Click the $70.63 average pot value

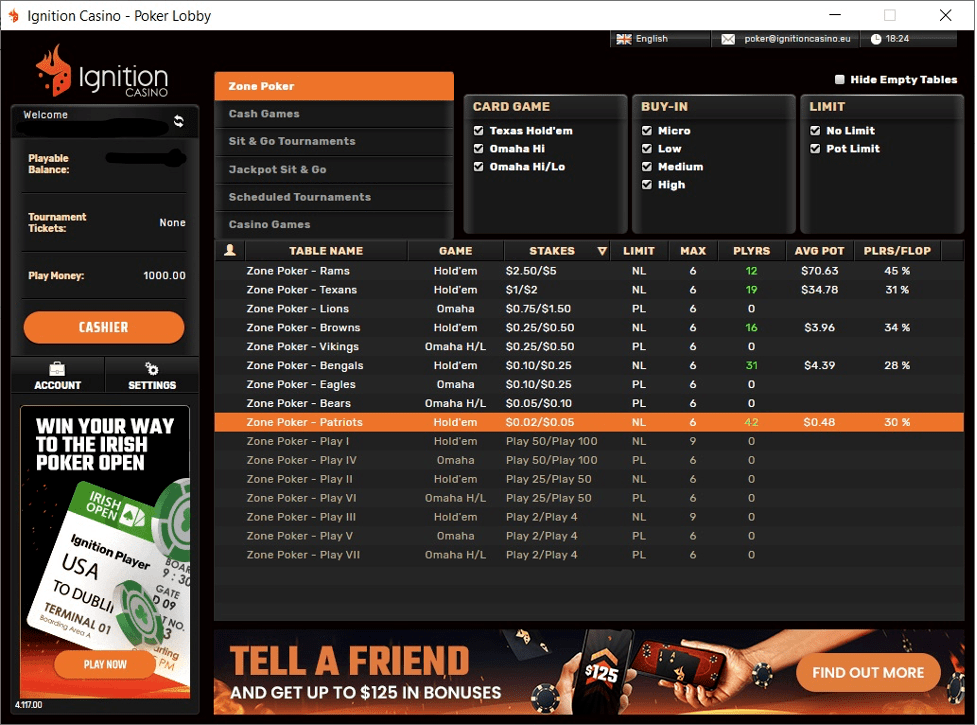click(819, 271)
